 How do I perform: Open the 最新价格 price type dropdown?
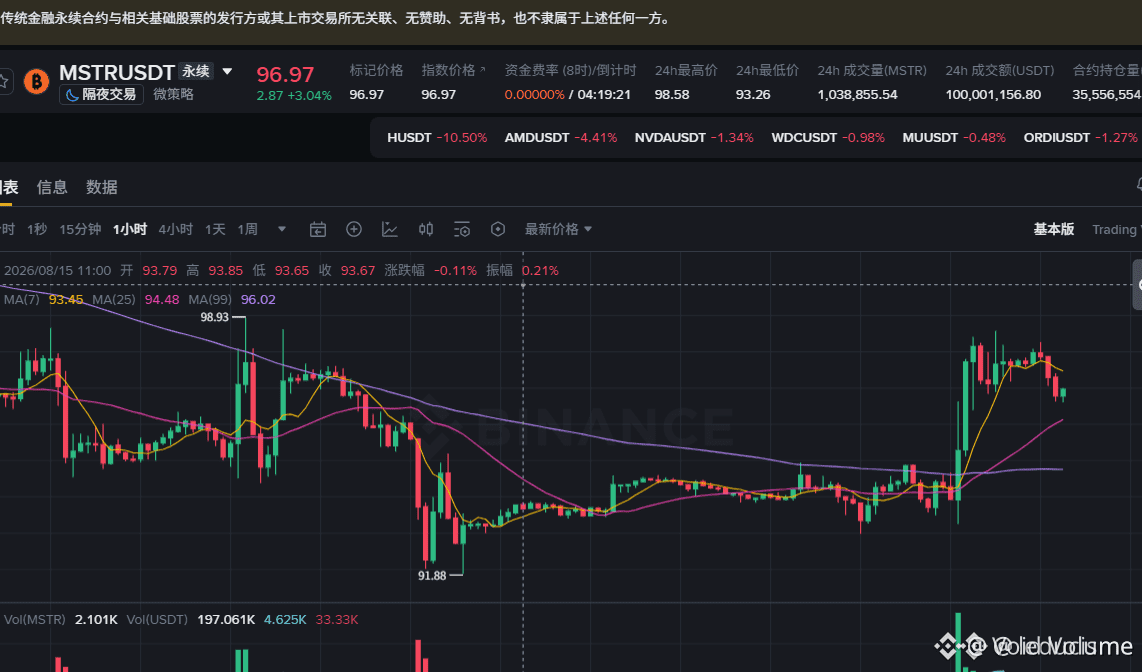[559, 229]
